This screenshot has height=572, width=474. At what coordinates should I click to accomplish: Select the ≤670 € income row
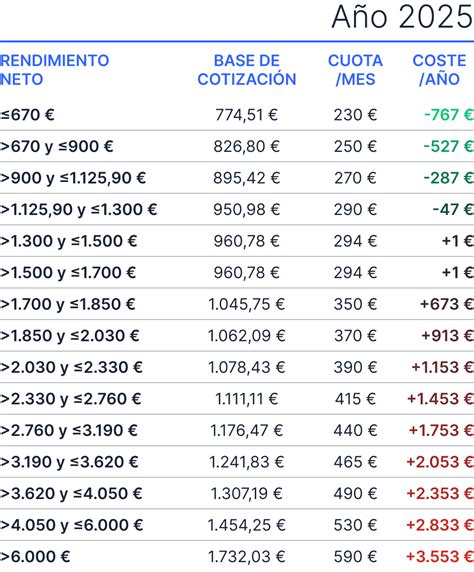237,115
